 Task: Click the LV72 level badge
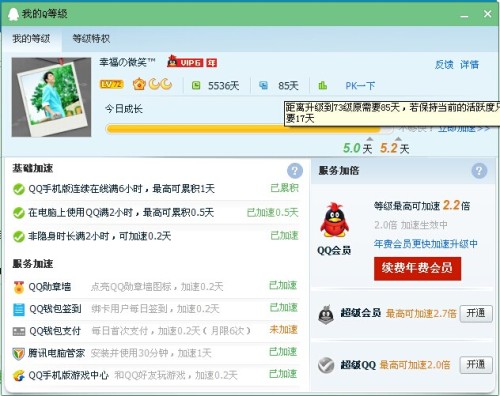pyautogui.click(x=111, y=84)
